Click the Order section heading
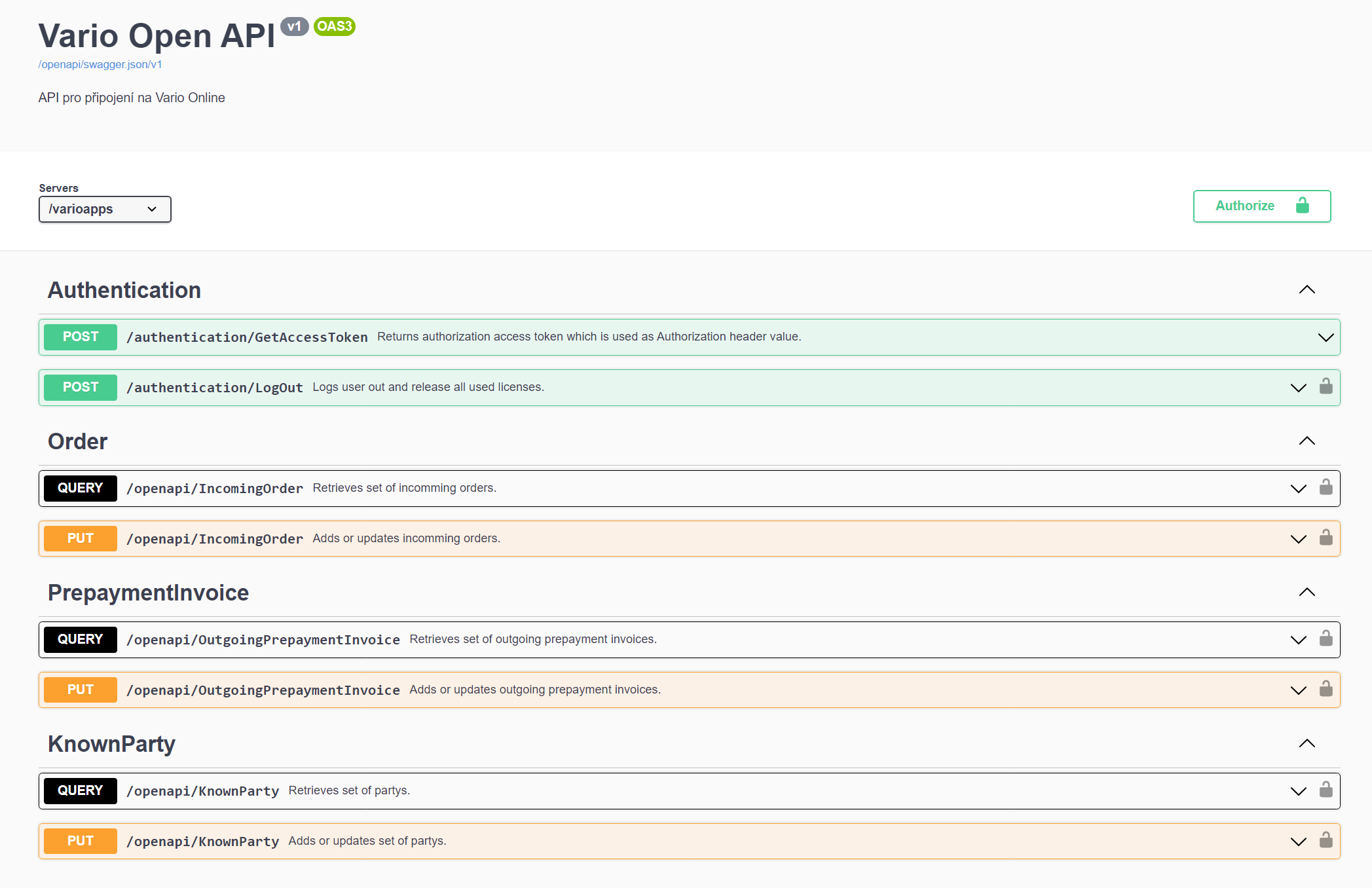This screenshot has height=888, width=1372. click(x=77, y=441)
